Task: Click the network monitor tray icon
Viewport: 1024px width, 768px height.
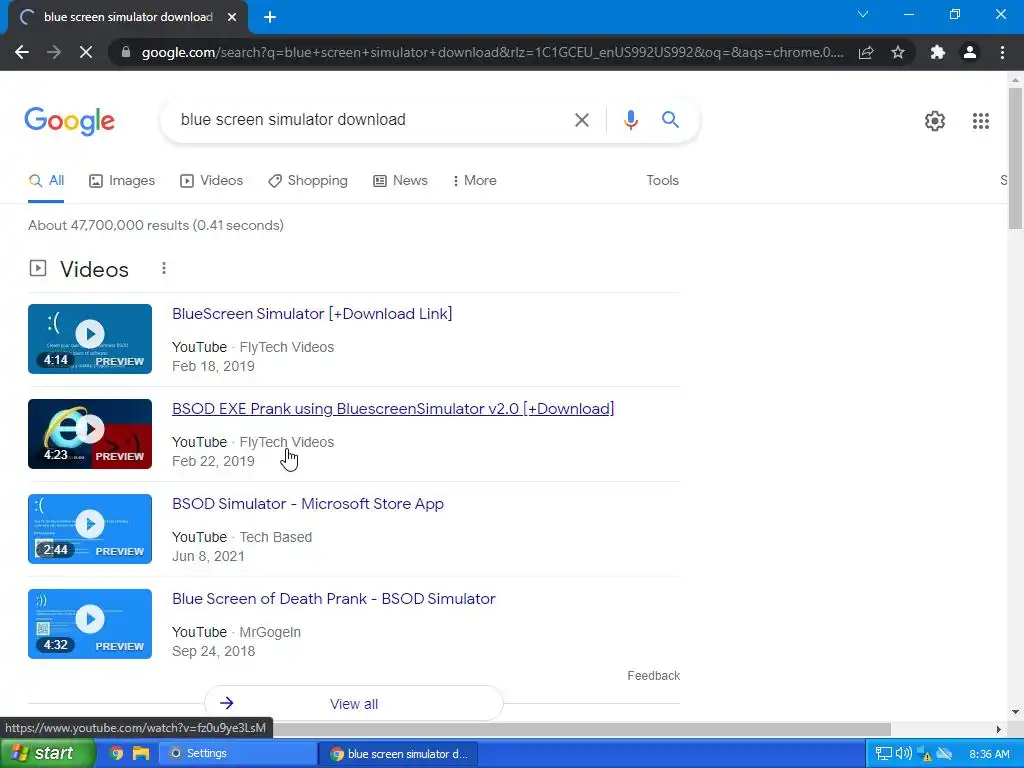Action: point(884,754)
